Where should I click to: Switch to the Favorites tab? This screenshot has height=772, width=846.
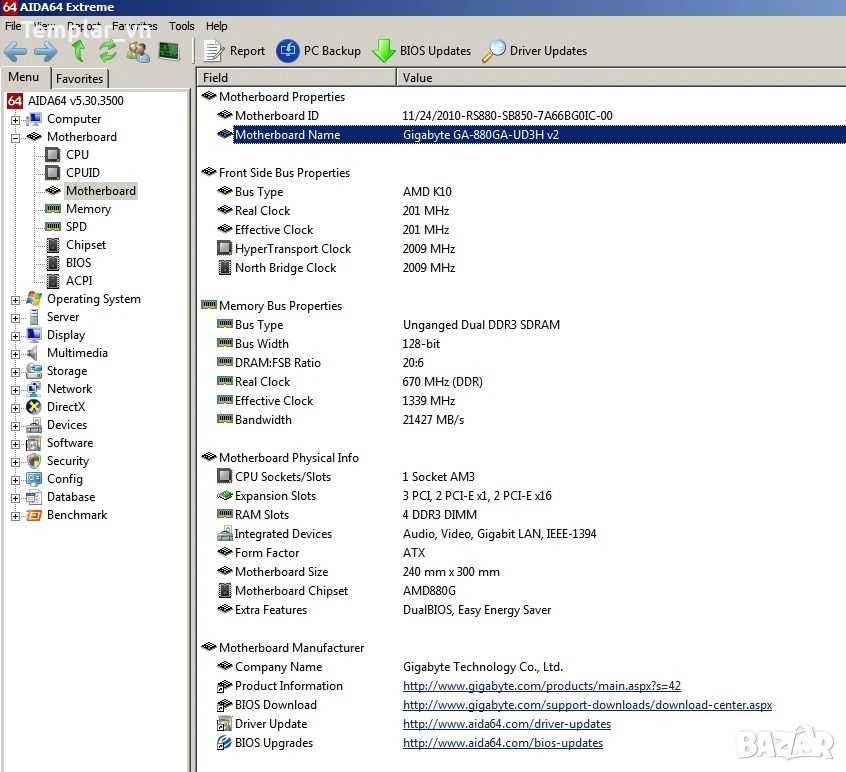point(79,79)
